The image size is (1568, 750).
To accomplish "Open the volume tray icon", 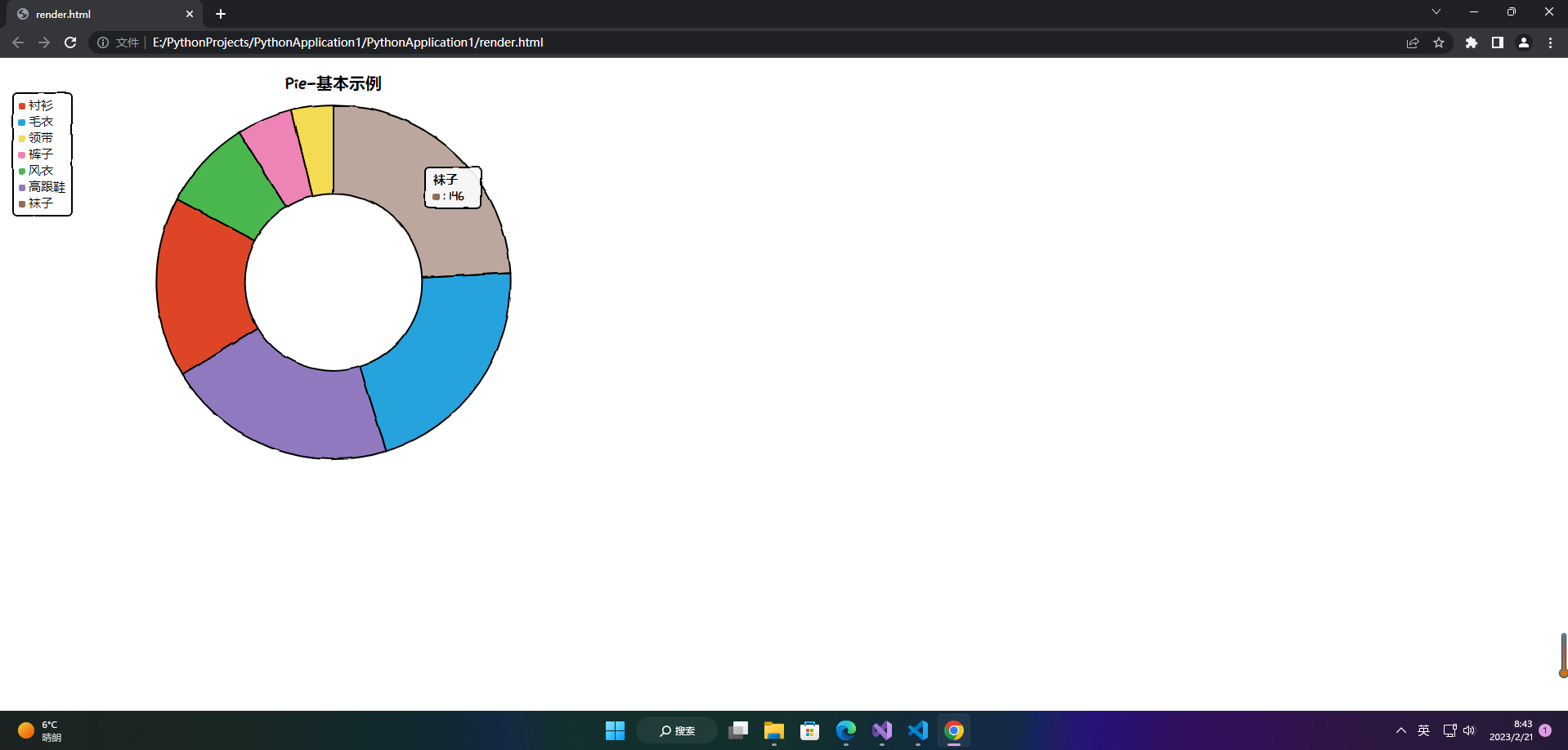I will tap(1469, 730).
